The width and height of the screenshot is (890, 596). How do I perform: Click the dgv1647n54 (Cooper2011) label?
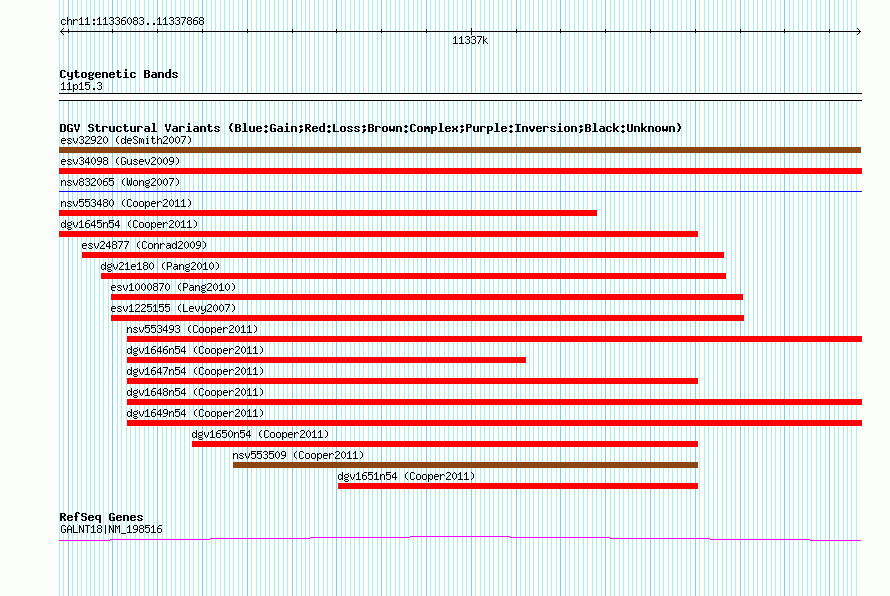click(x=195, y=371)
